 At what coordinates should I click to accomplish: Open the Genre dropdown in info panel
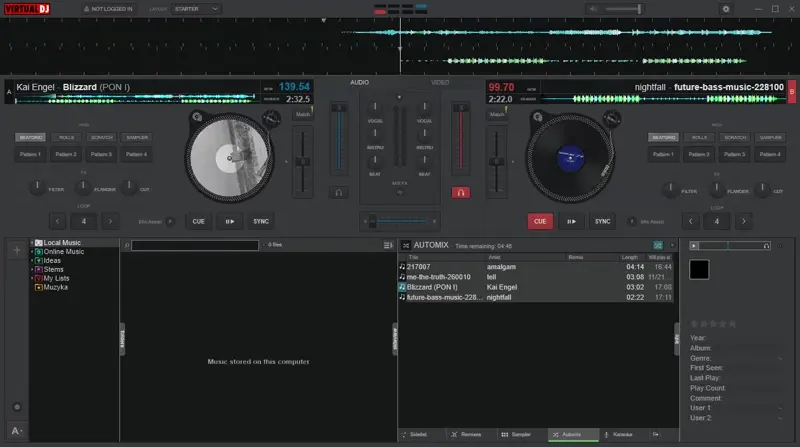[x=780, y=358]
